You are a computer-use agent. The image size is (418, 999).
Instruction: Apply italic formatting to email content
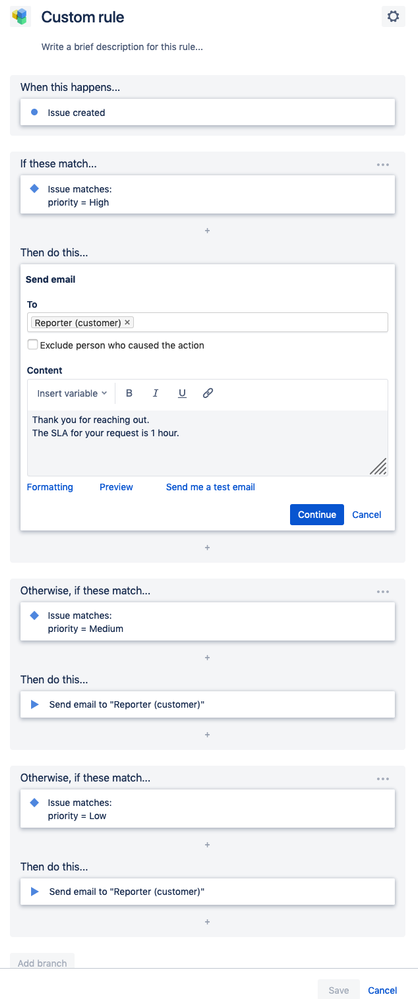pyautogui.click(x=155, y=393)
